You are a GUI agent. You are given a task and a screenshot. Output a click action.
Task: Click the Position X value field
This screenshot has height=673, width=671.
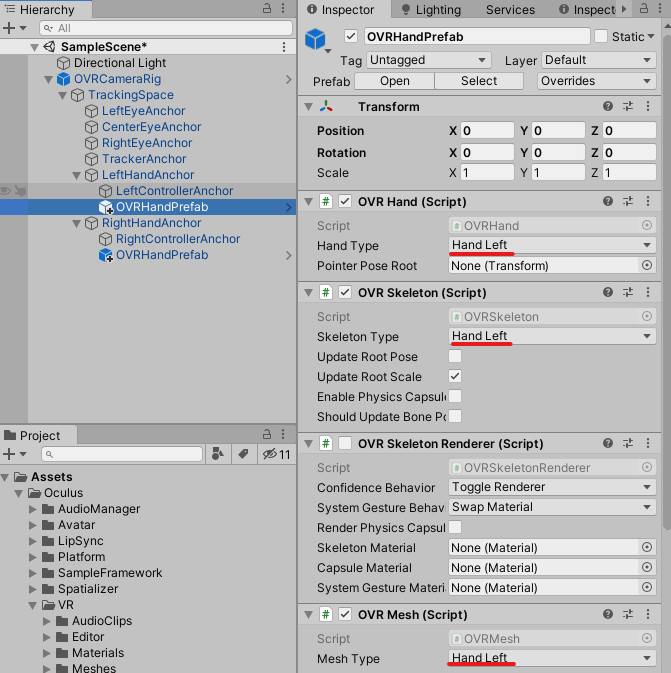coord(487,130)
